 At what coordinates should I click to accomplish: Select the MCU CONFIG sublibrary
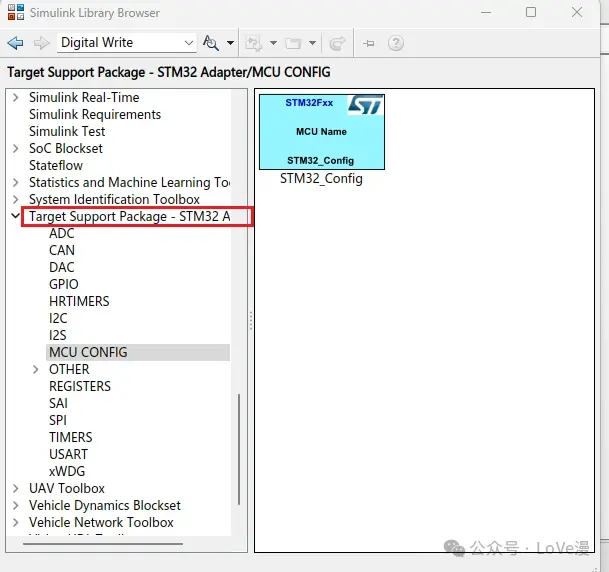pyautogui.click(x=138, y=352)
